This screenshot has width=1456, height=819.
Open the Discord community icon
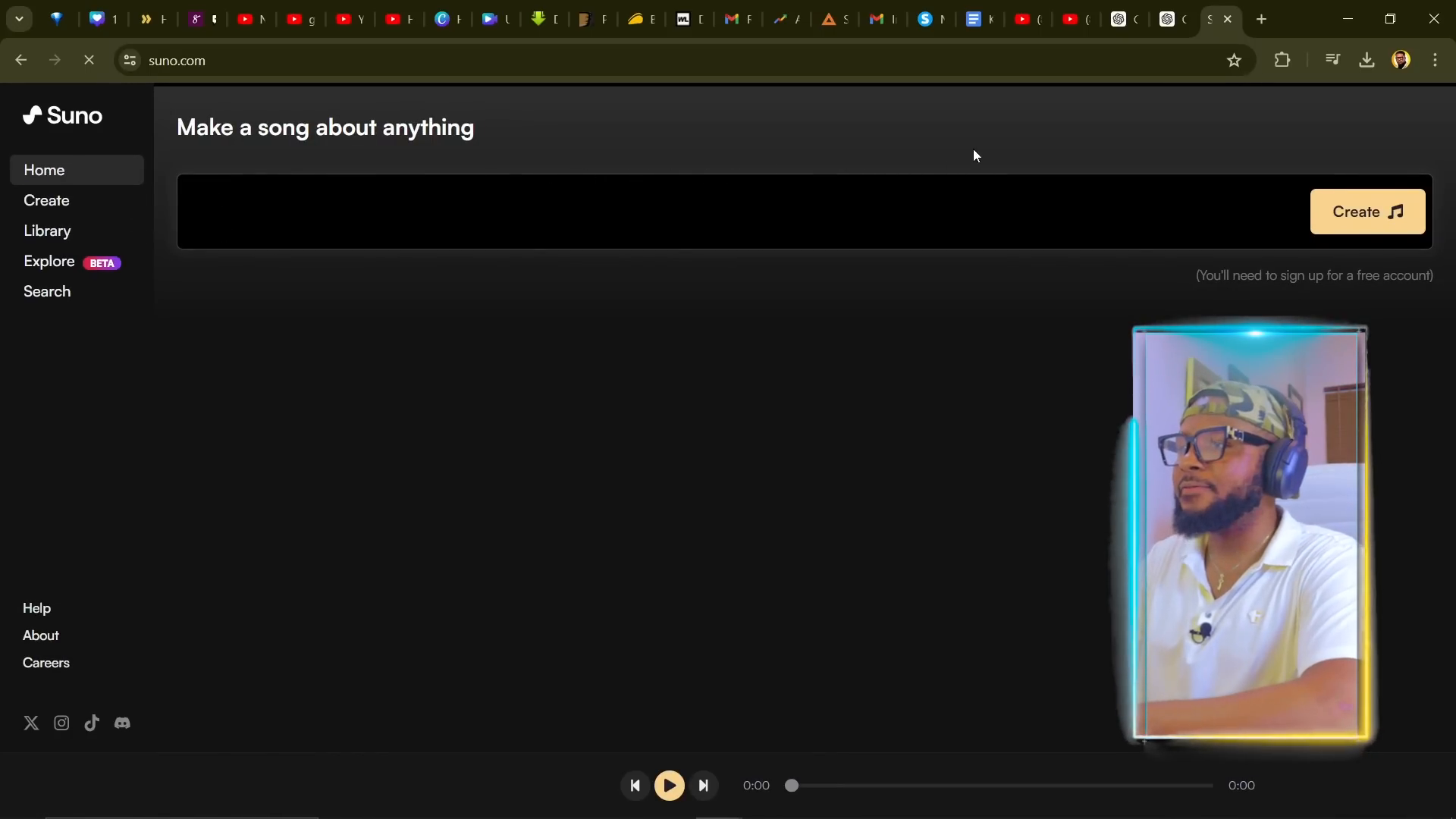(x=122, y=723)
